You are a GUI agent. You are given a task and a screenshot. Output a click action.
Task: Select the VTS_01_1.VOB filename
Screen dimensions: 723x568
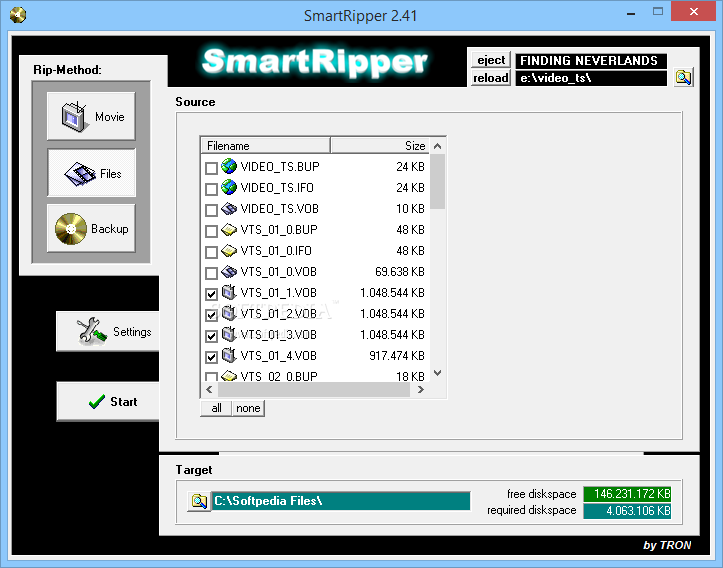coord(279,293)
